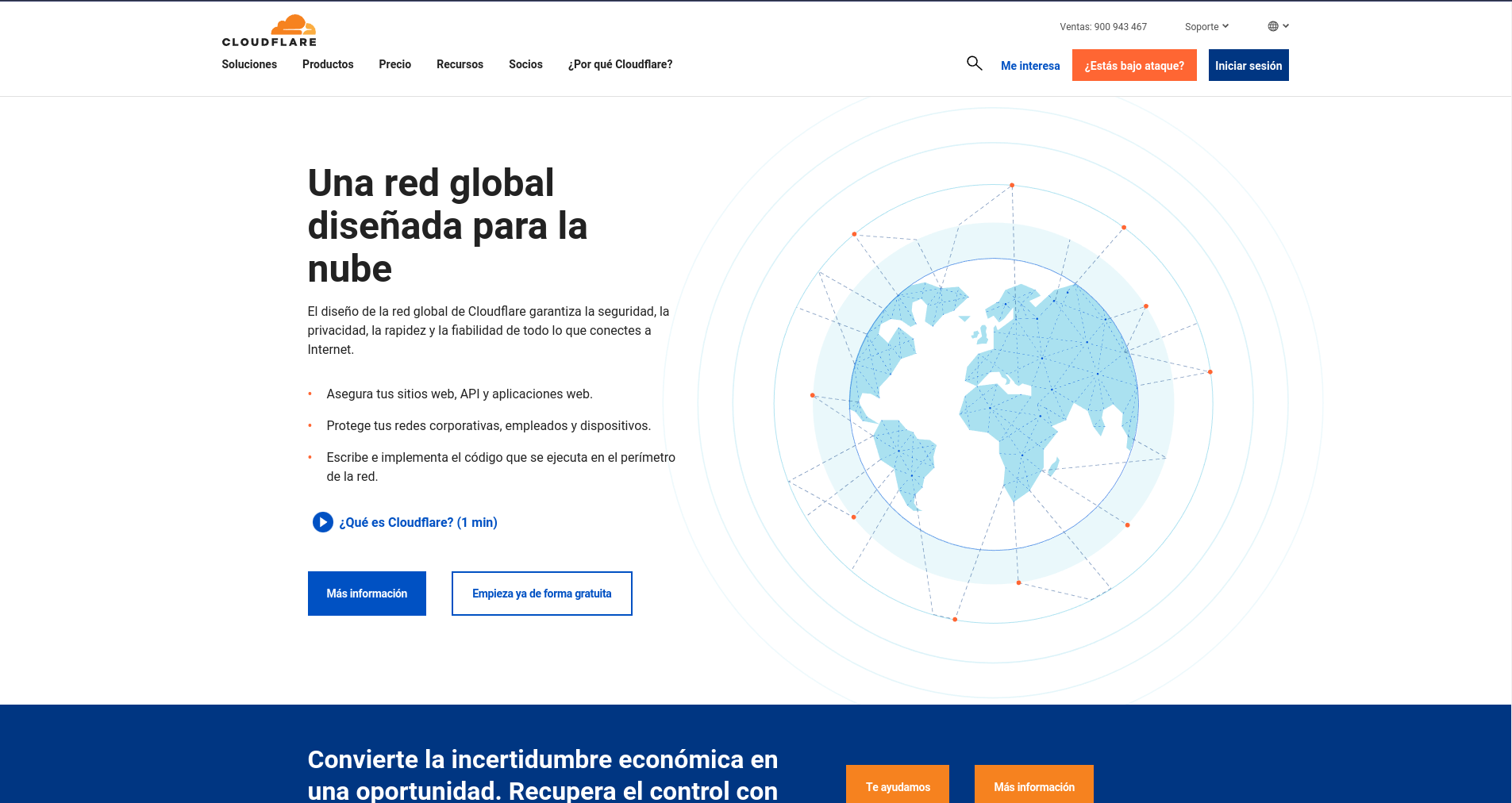Call Ventas phone number link
Image resolution: width=1512 pixels, height=803 pixels.
(1102, 26)
